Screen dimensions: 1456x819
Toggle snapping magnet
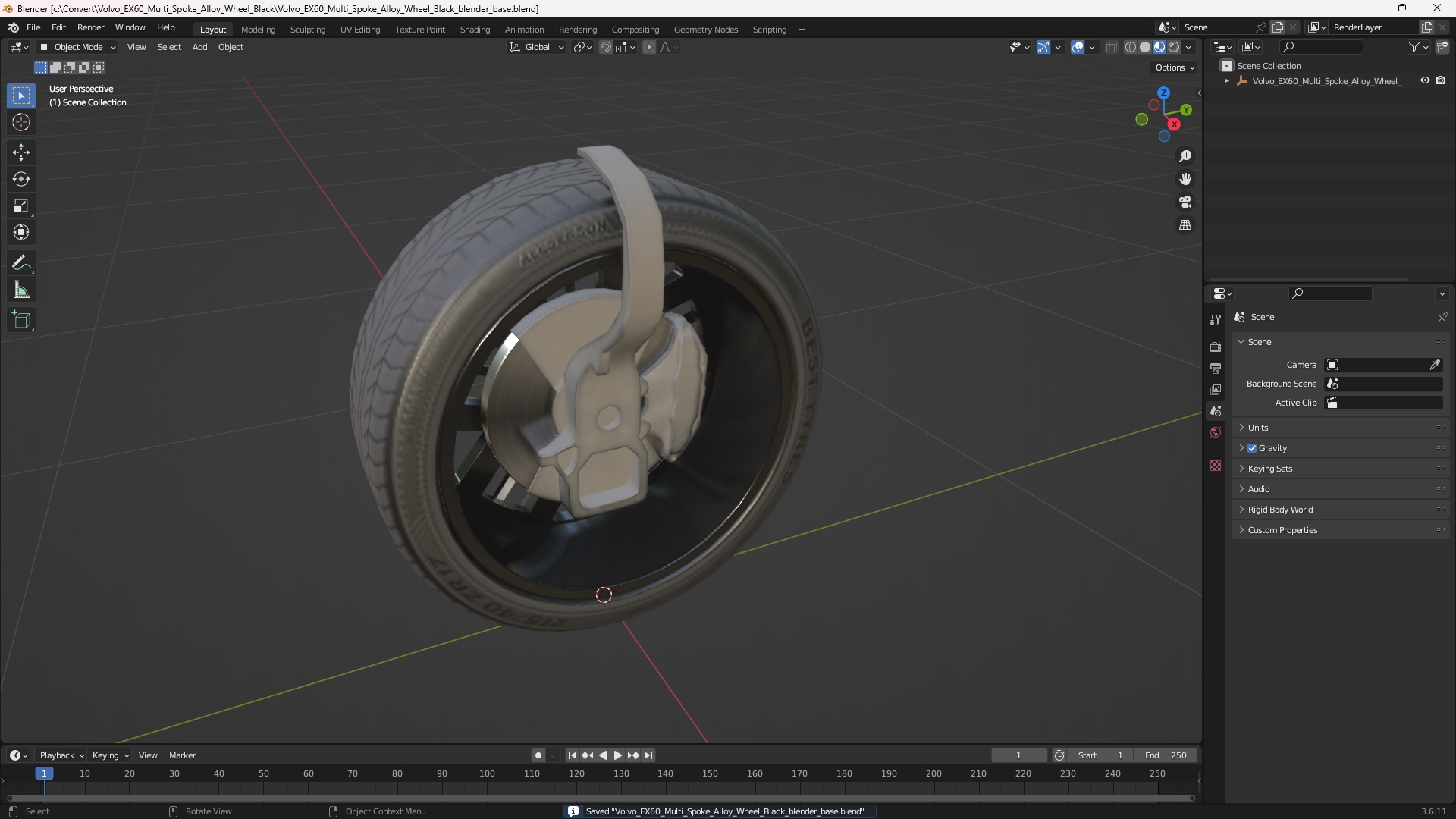[x=606, y=47]
